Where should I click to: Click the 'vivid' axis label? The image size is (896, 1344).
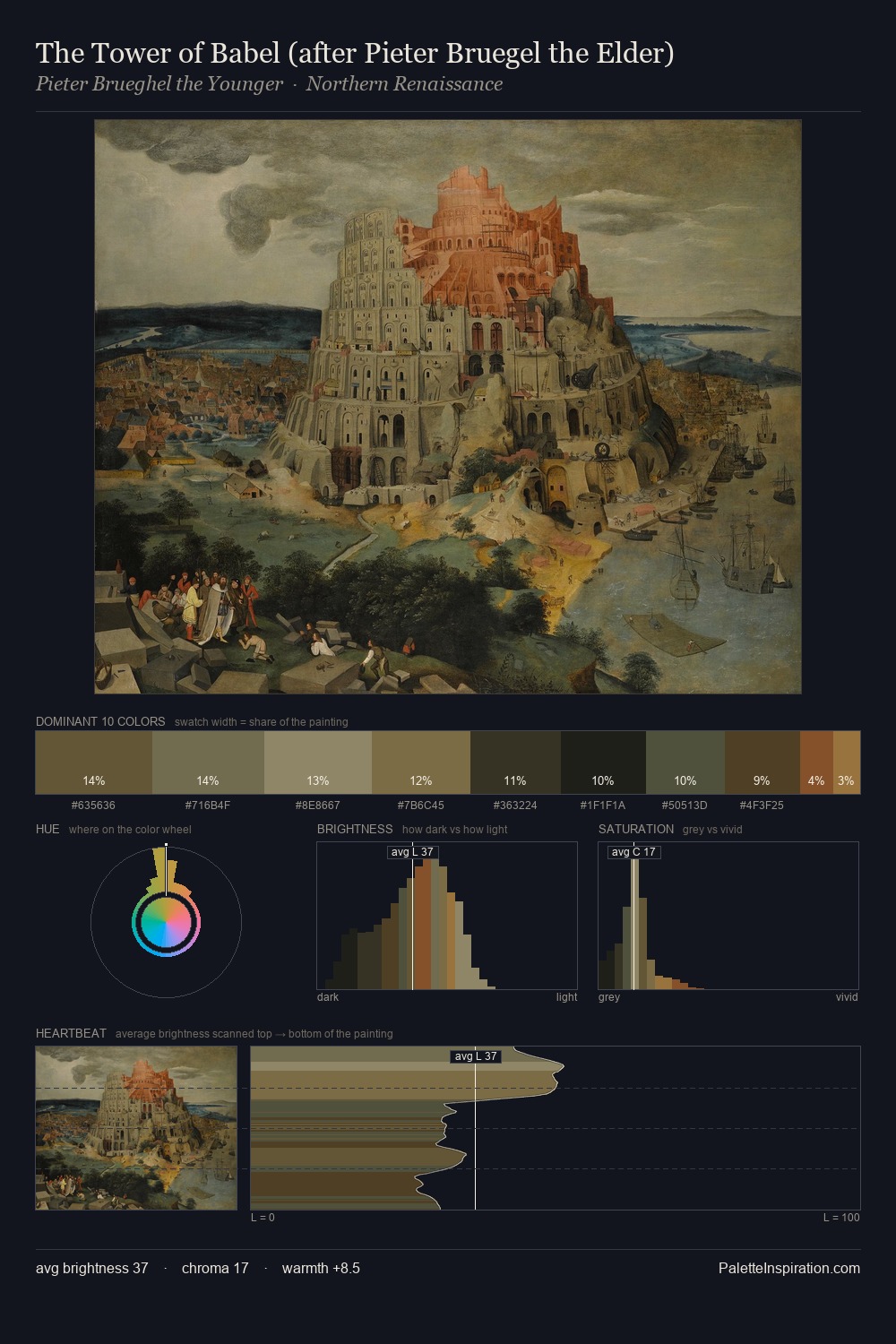847,997
